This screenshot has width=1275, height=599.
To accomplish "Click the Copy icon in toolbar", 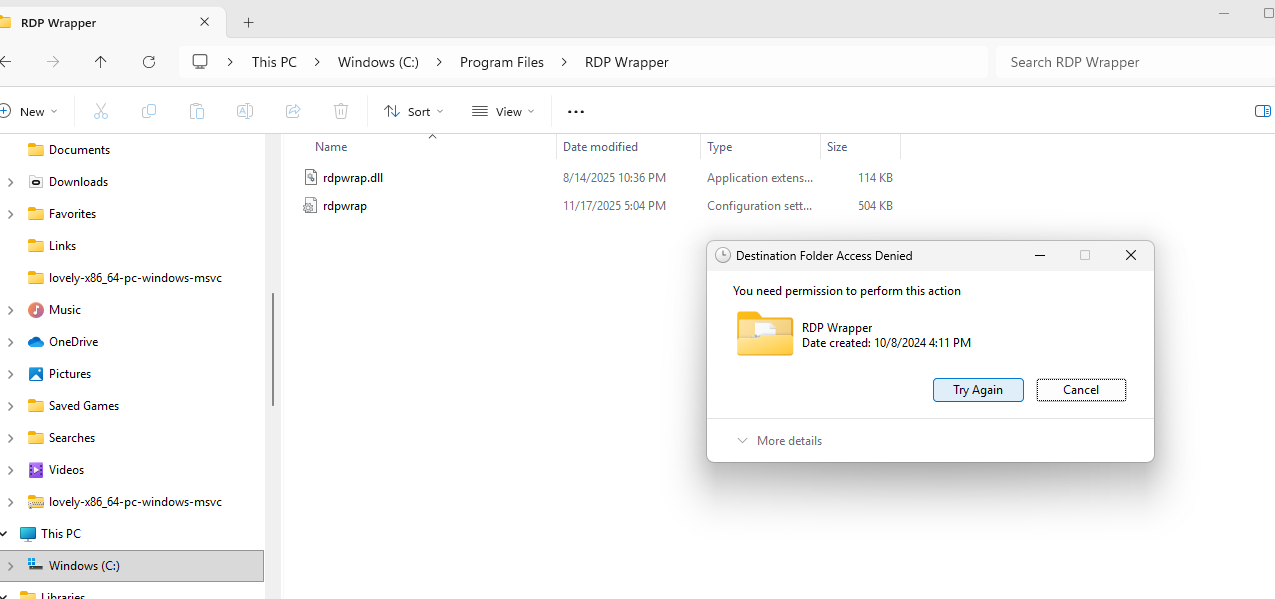I will tap(149, 112).
